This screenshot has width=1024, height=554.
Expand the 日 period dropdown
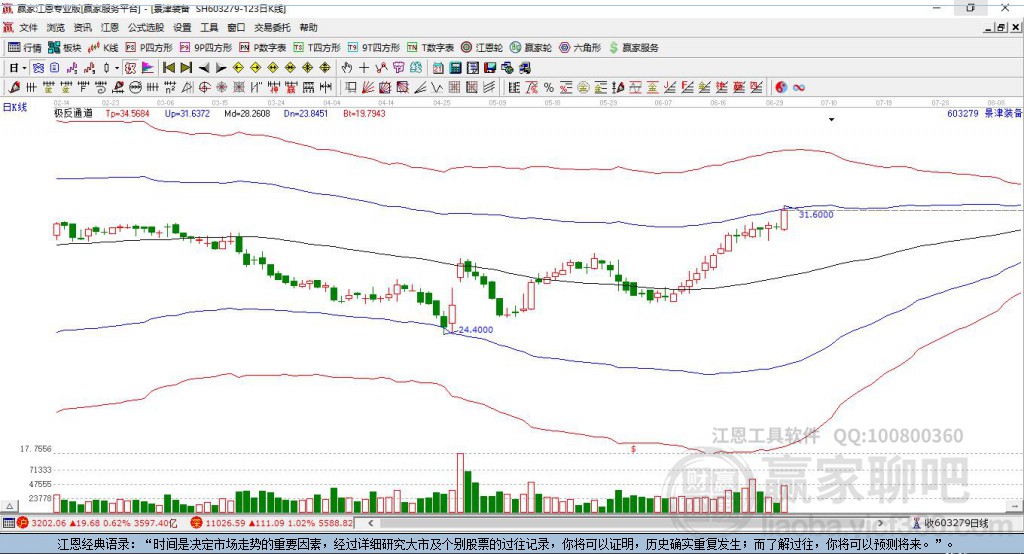pyautogui.click(x=24, y=68)
